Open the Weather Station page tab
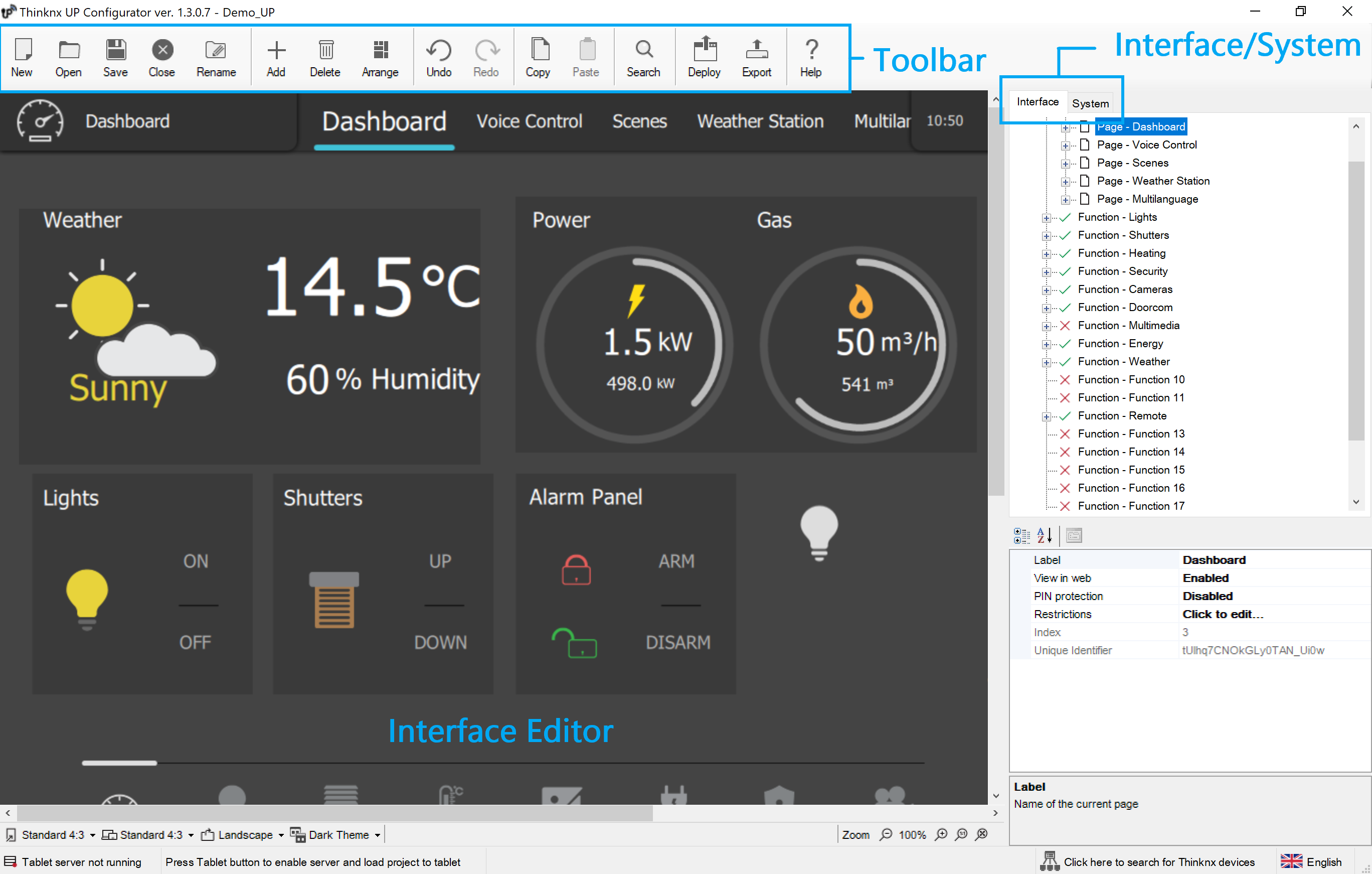The height and width of the screenshot is (874, 1372). coord(760,121)
